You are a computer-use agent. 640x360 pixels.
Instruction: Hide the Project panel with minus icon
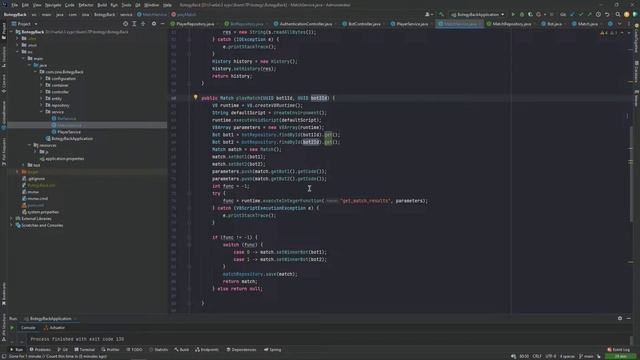(162, 24)
